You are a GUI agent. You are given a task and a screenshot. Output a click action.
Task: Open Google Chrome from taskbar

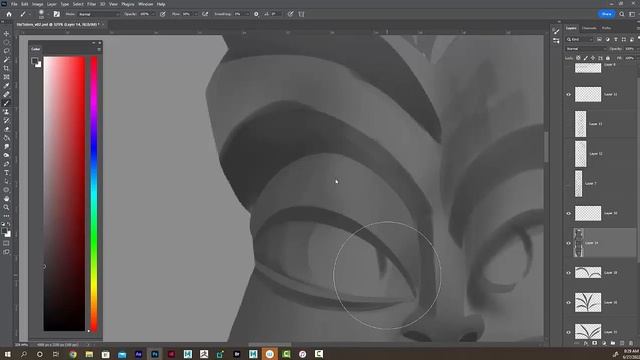73,354
